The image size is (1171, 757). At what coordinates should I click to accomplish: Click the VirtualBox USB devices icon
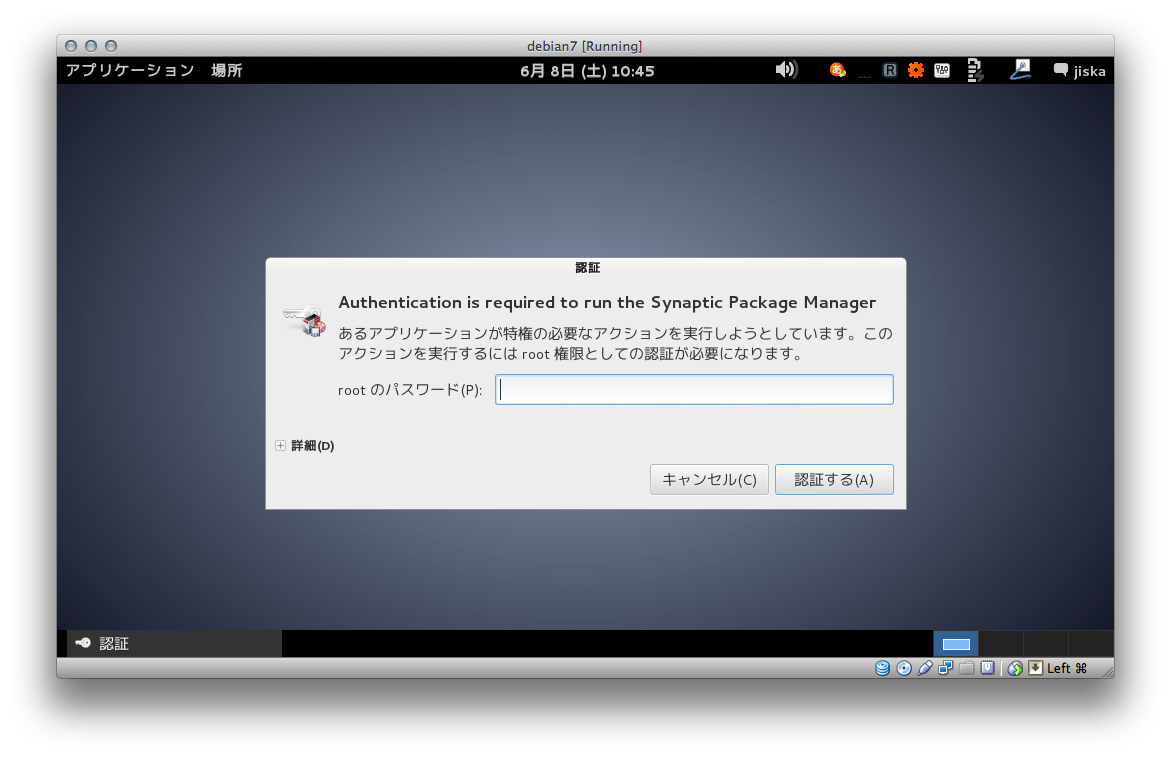925,668
